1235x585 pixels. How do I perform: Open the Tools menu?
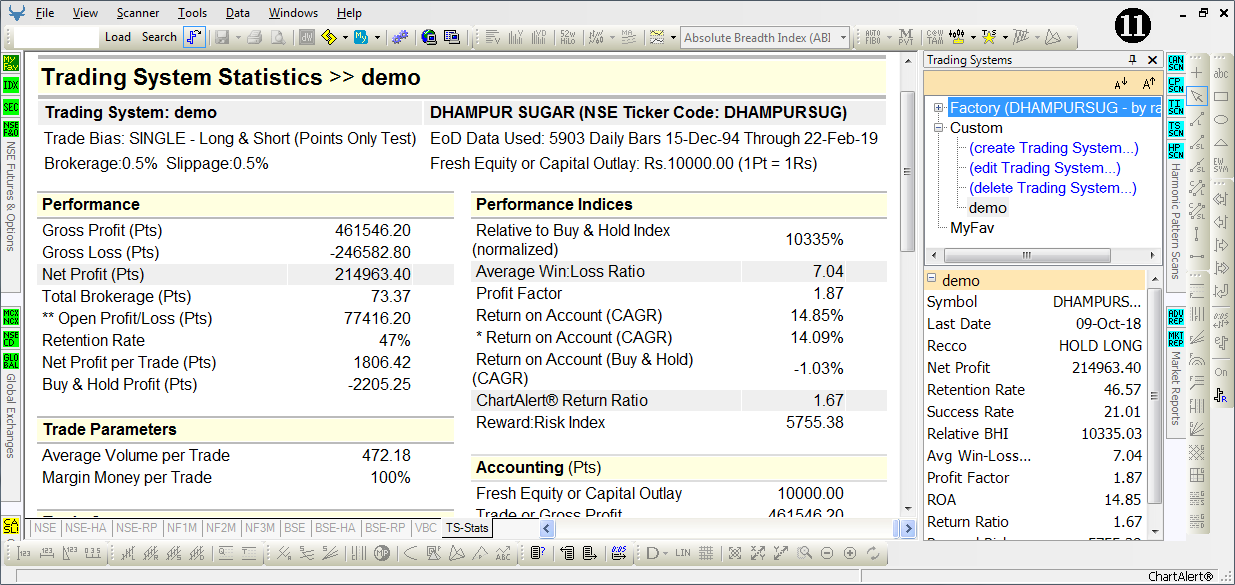pos(193,13)
